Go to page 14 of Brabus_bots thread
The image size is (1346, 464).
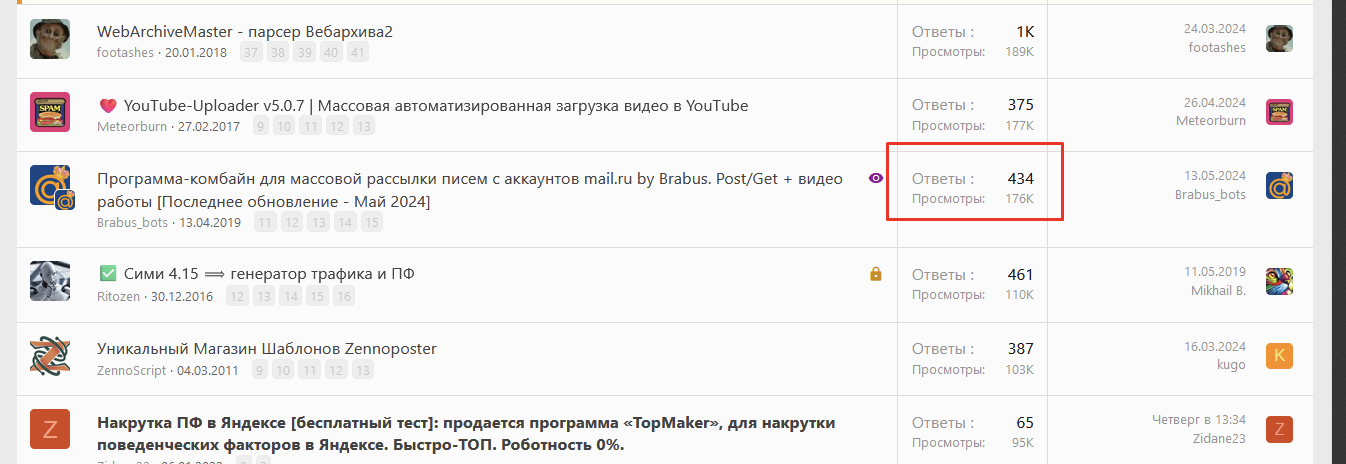tap(345, 222)
